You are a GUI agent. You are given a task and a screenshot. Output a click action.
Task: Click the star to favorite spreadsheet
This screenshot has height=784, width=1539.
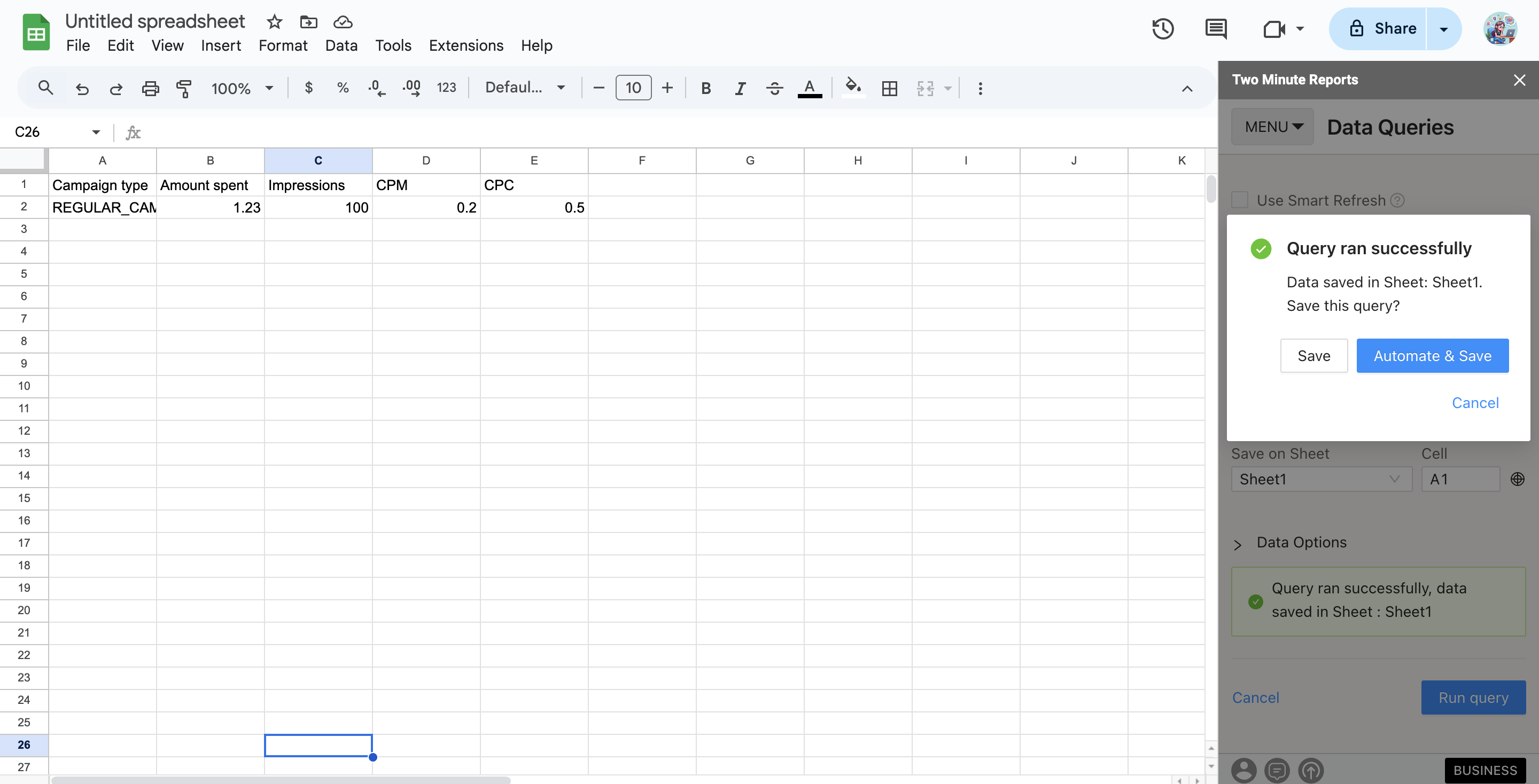274,22
